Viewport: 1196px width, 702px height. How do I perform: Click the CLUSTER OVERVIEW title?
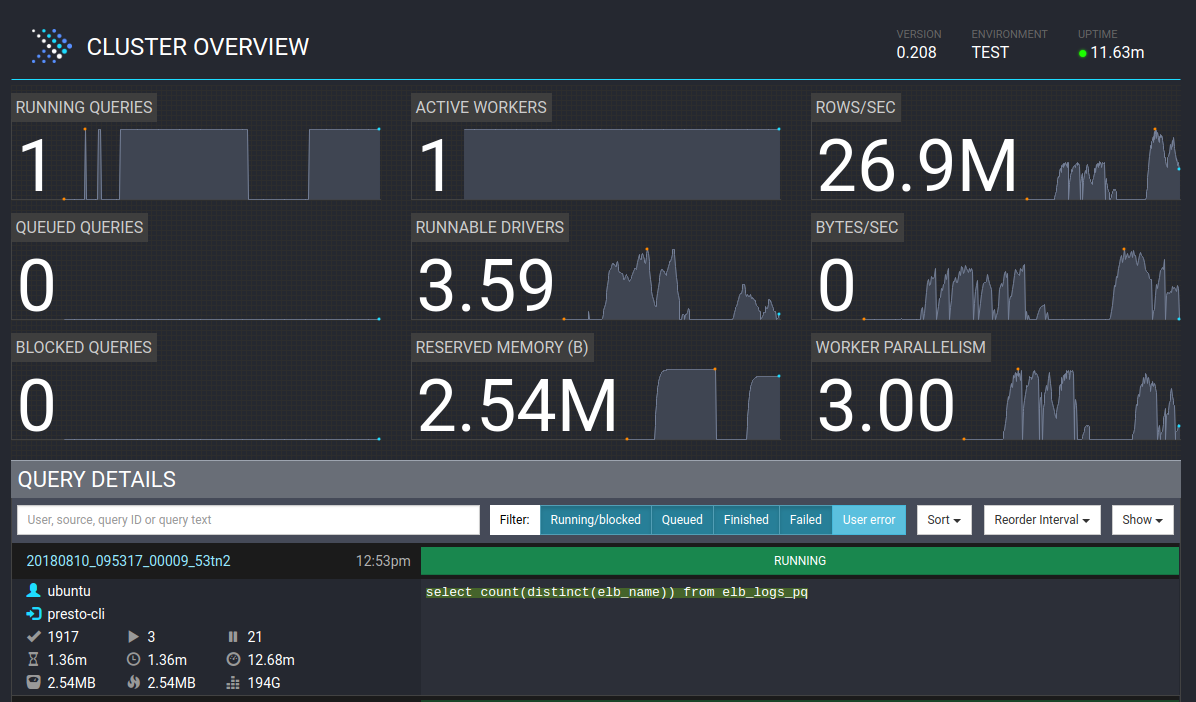(198, 47)
